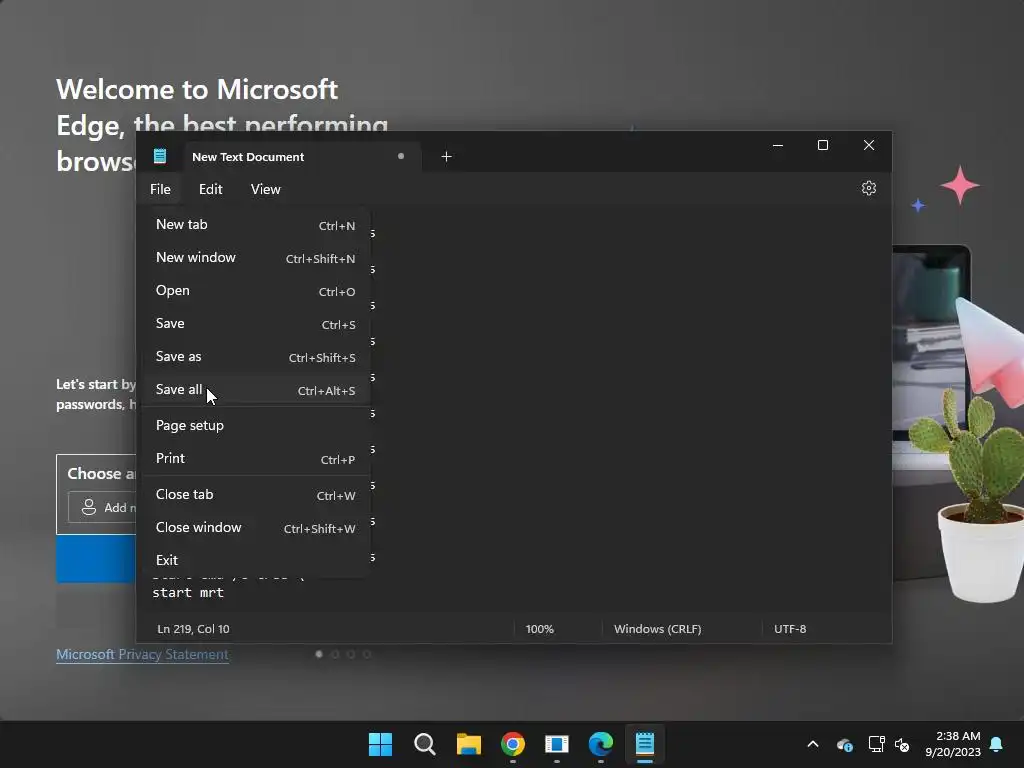The height and width of the screenshot is (768, 1024).
Task: Click the UTF-8 encoding indicator
Action: pyautogui.click(x=790, y=629)
